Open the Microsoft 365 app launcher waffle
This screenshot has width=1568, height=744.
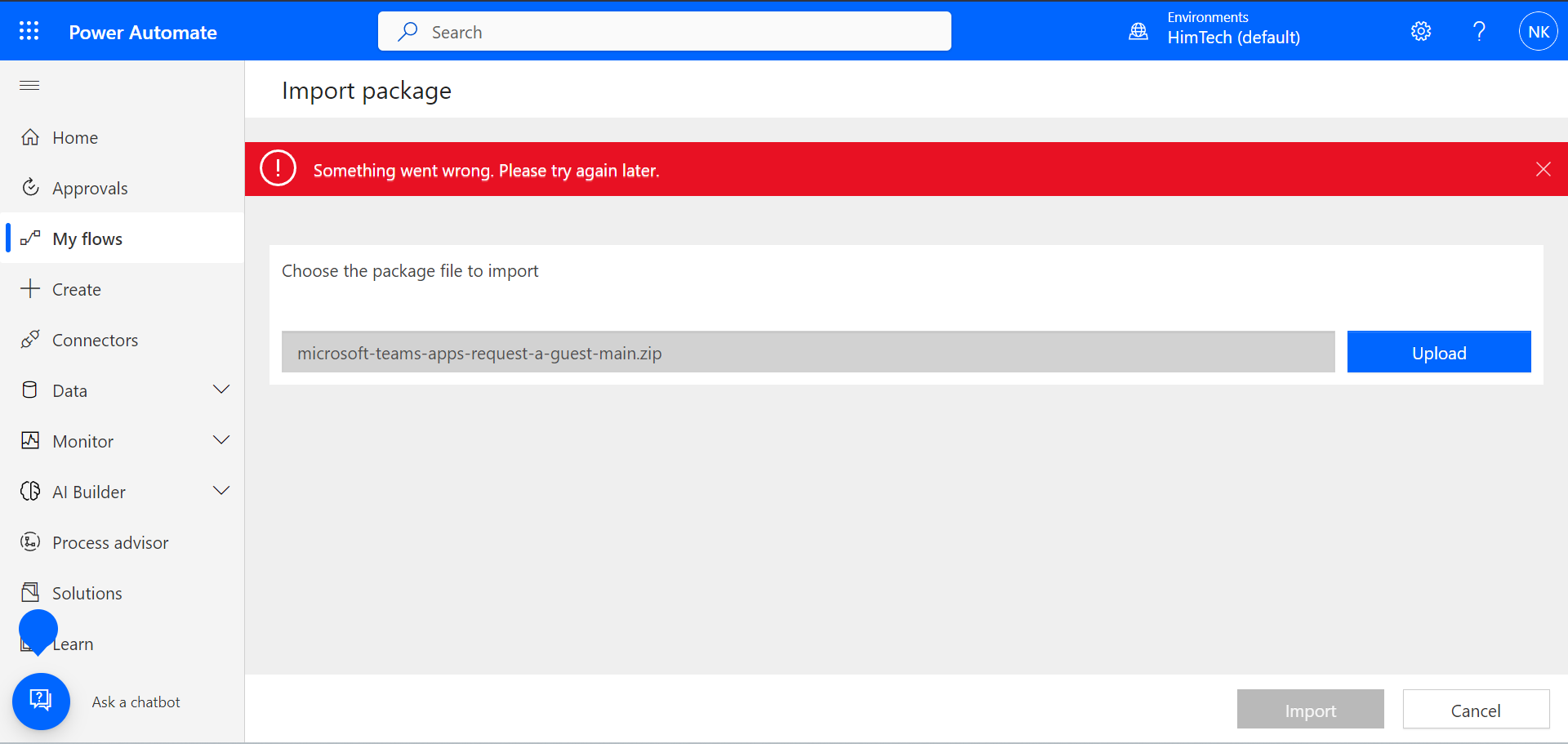click(29, 30)
